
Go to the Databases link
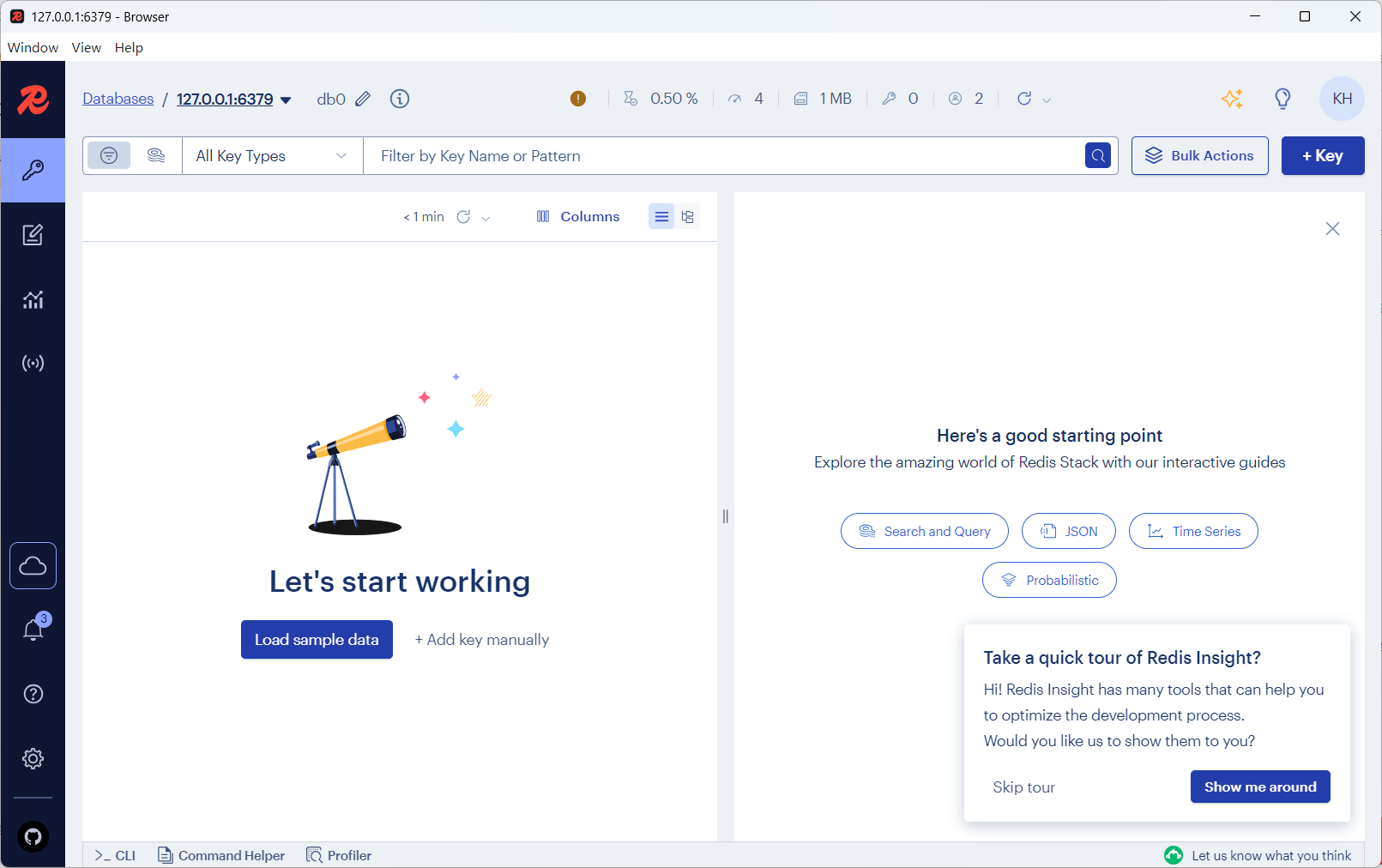[x=118, y=99]
